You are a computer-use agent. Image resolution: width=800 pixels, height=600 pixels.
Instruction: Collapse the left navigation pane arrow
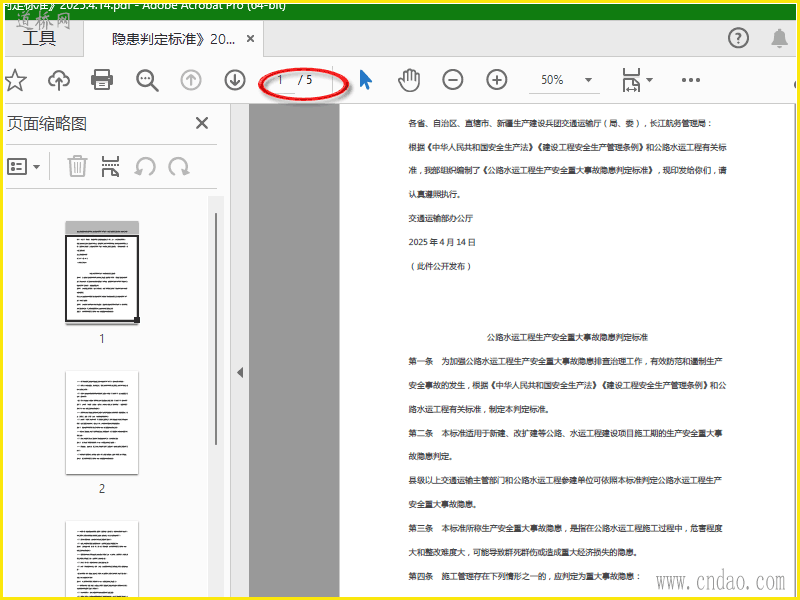tap(240, 373)
